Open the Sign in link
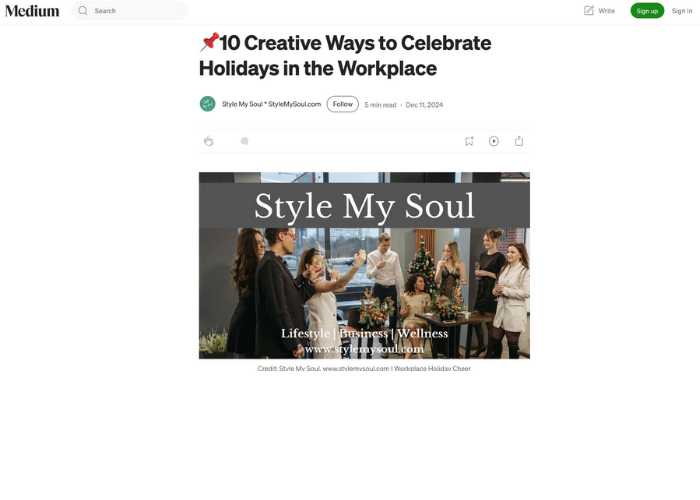This screenshot has height=500, width=700. click(x=682, y=11)
